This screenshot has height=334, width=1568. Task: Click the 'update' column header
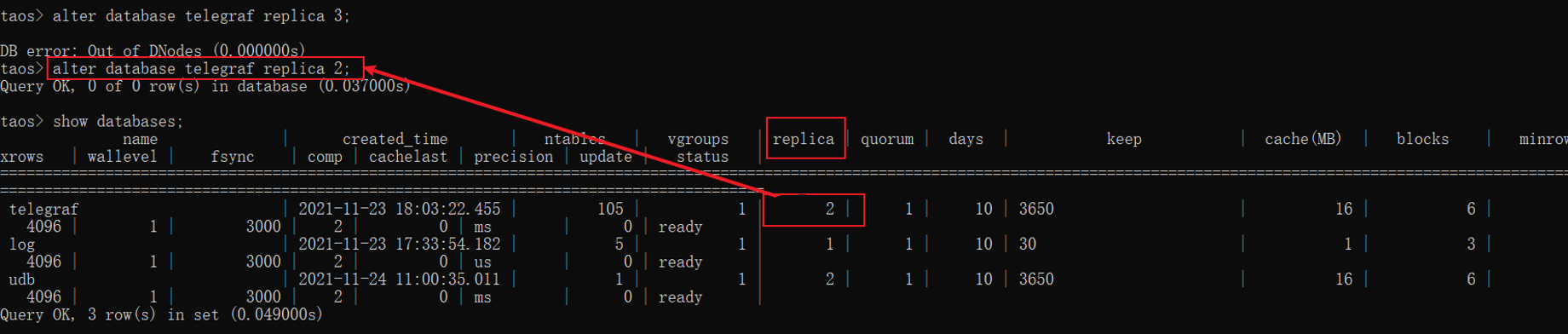pos(606,157)
